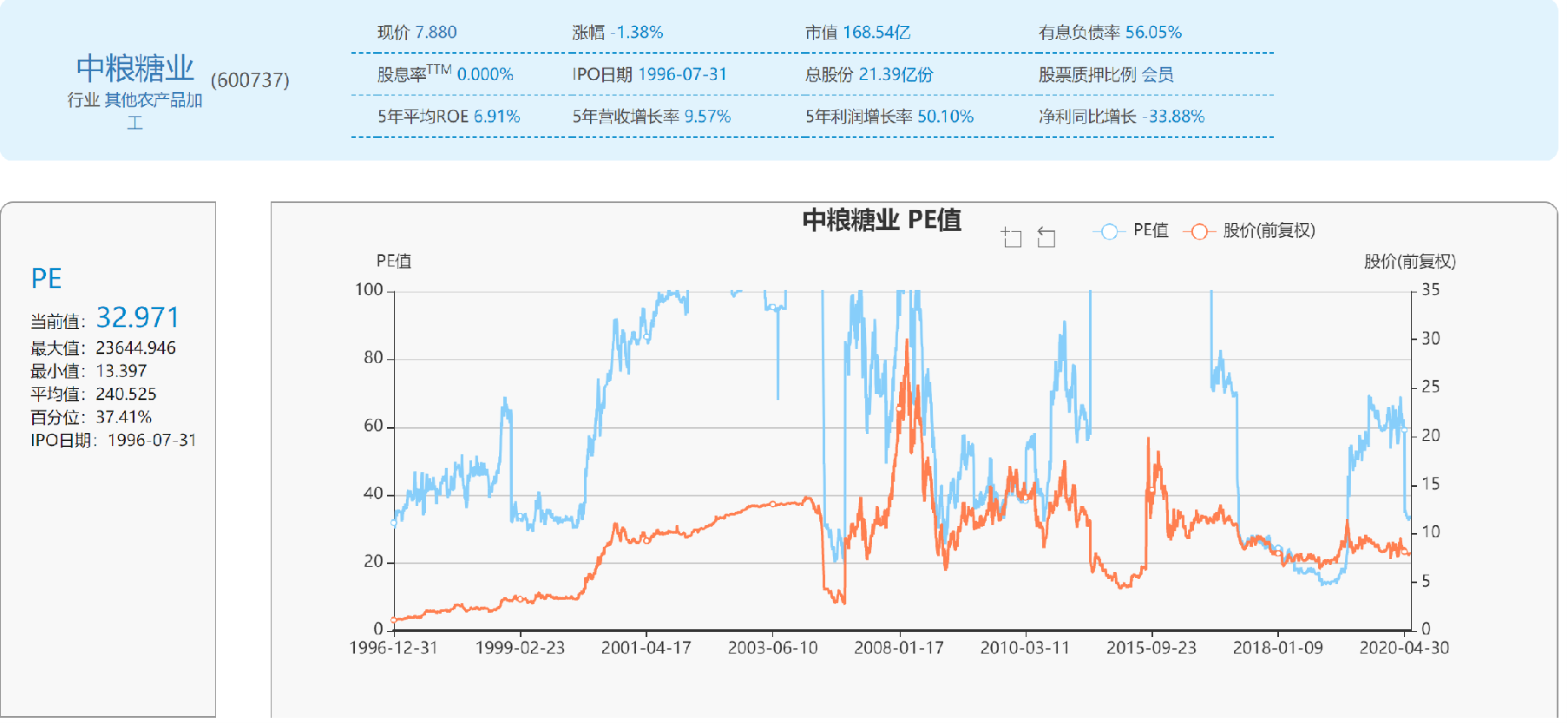This screenshot has height=723, width=1568.
Task: Click 5-year revenue growth 9.57%
Action: tap(707, 116)
